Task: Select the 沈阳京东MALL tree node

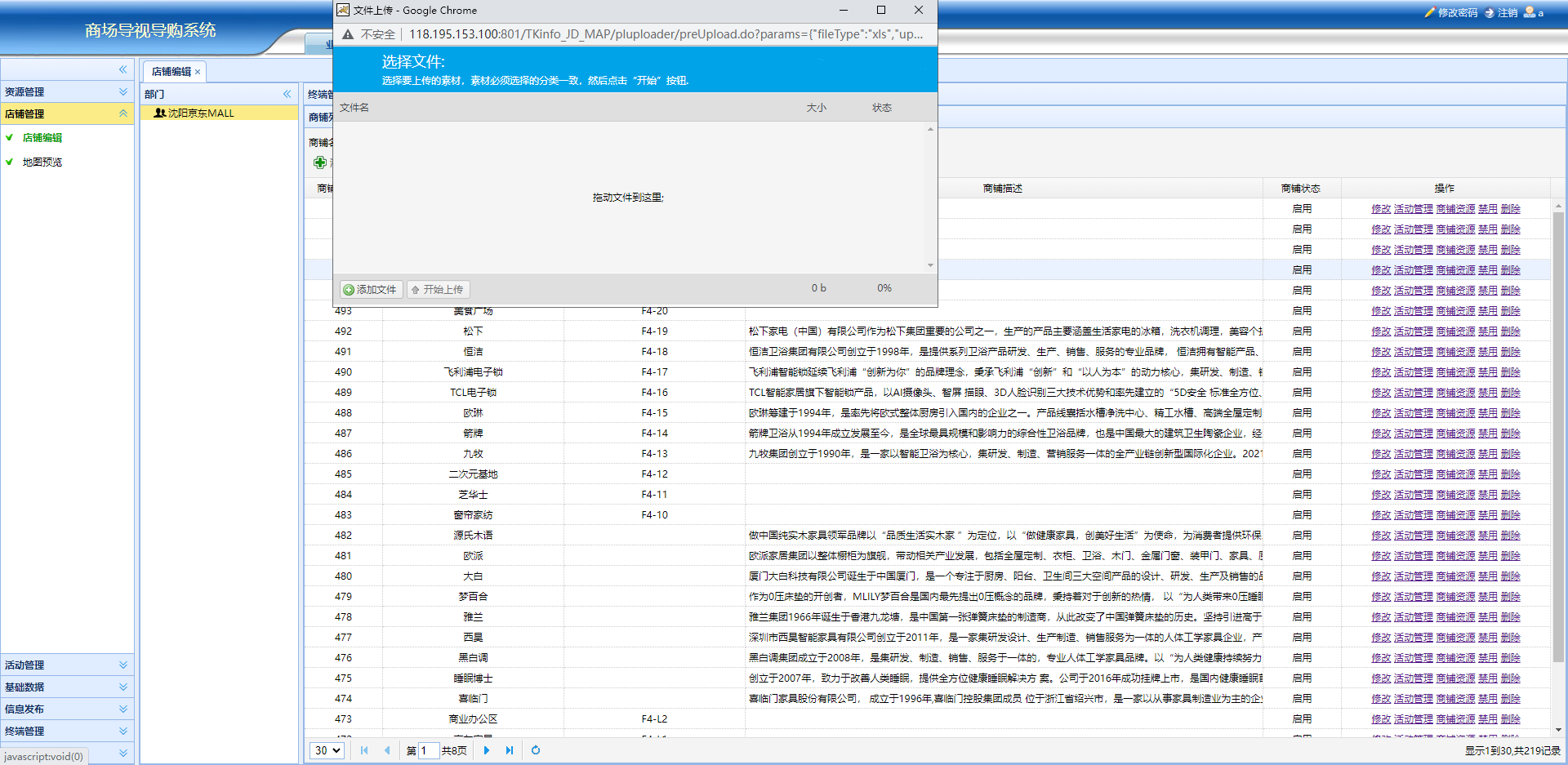Action: coord(219,113)
